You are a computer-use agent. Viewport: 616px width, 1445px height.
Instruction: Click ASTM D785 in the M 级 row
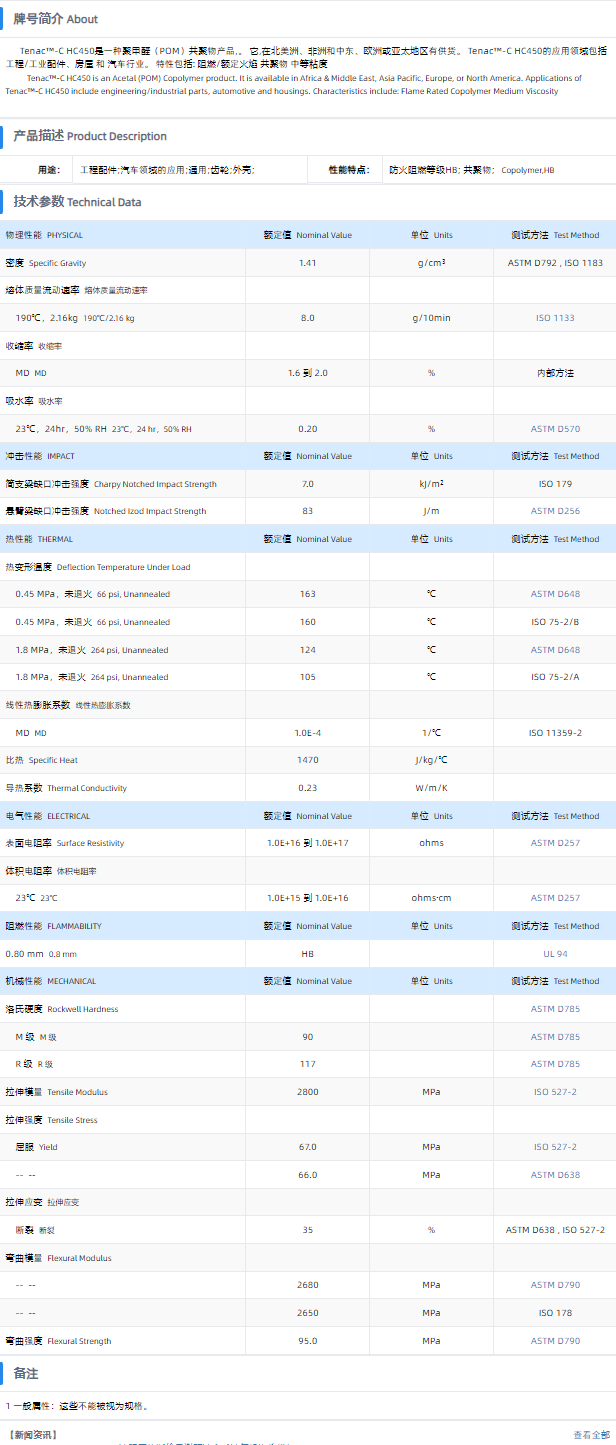click(555, 1037)
